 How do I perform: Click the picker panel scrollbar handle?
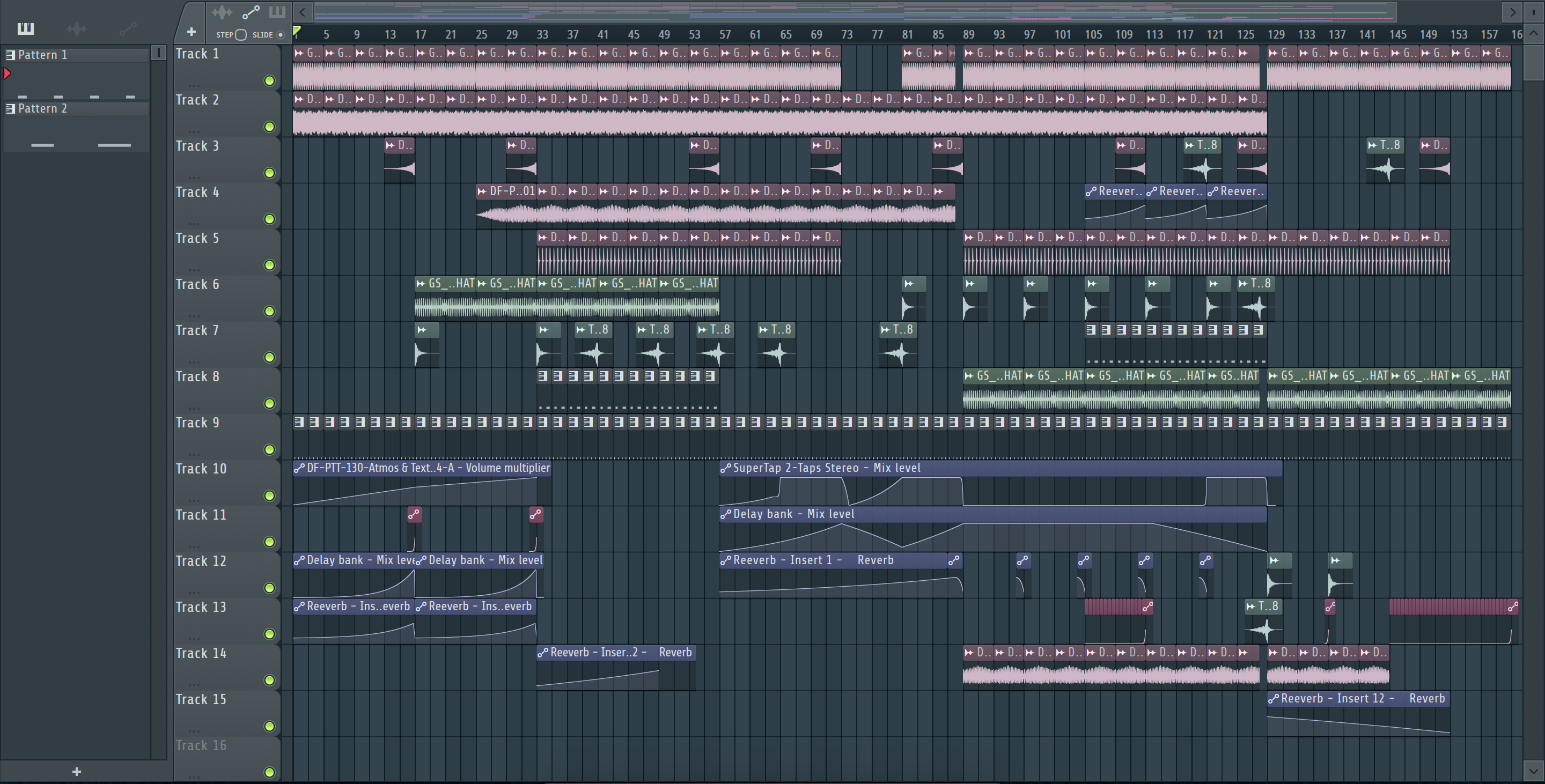[158, 53]
